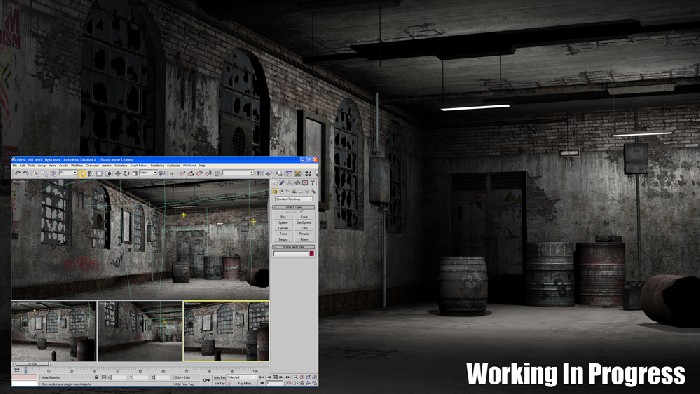Activate the Select and Rotate tool
Image resolution: width=700 pixels, height=394 pixels.
point(126,173)
